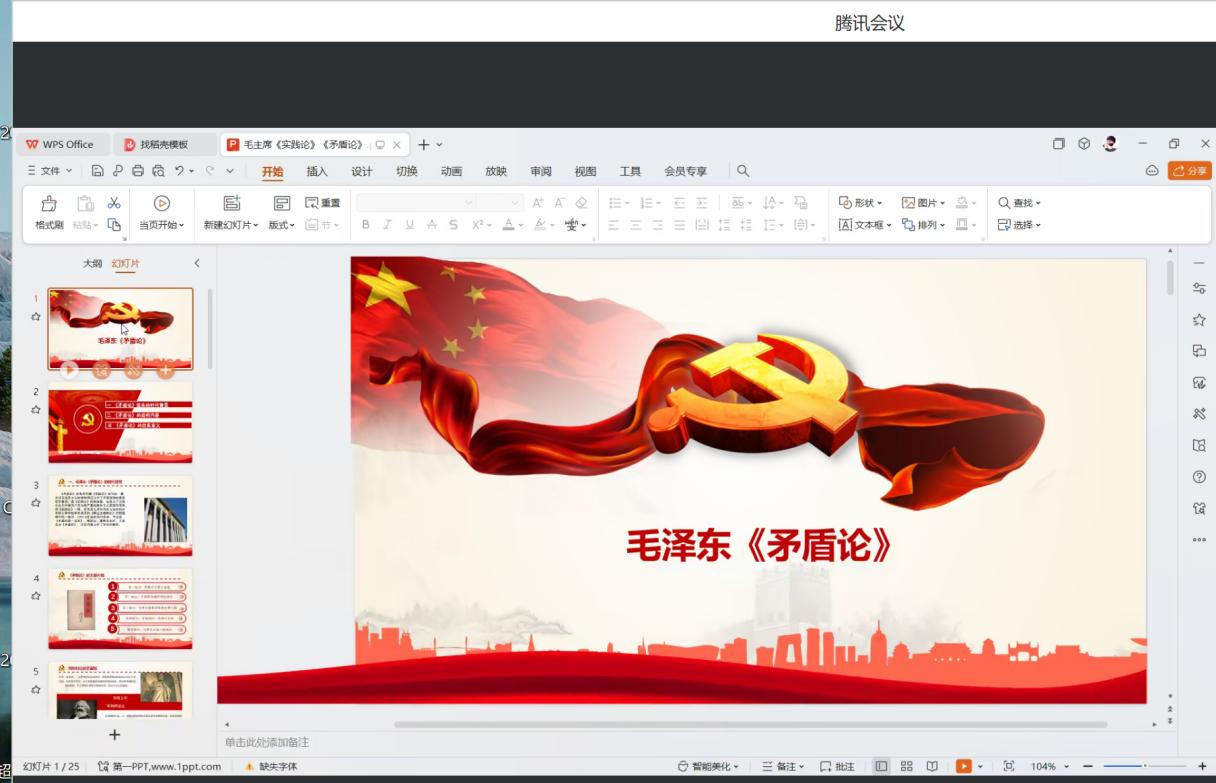Switch to reading view book icon
Viewport: 1216px width, 783px height.
[932, 766]
